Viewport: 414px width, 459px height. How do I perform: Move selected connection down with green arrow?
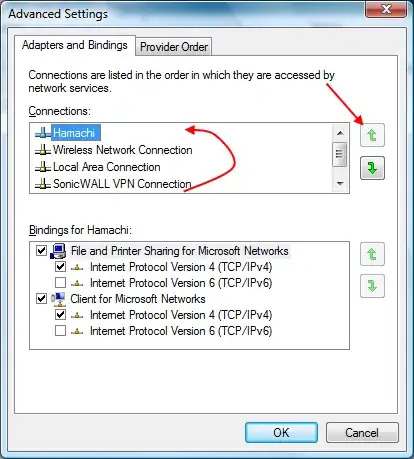(372, 168)
